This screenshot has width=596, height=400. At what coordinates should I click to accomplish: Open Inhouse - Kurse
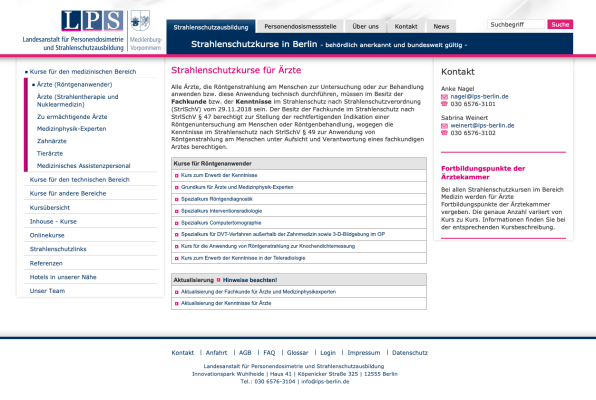53,221
